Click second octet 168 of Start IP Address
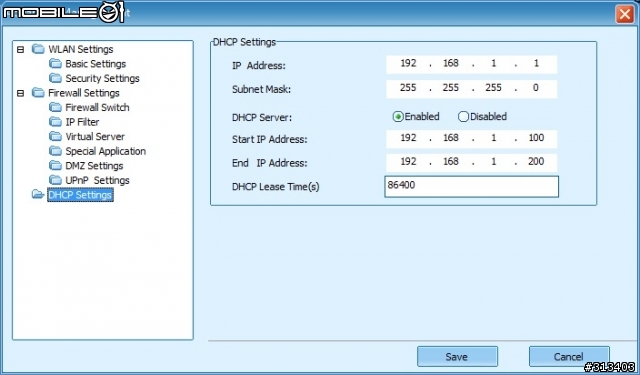640x375 pixels. tap(451, 138)
